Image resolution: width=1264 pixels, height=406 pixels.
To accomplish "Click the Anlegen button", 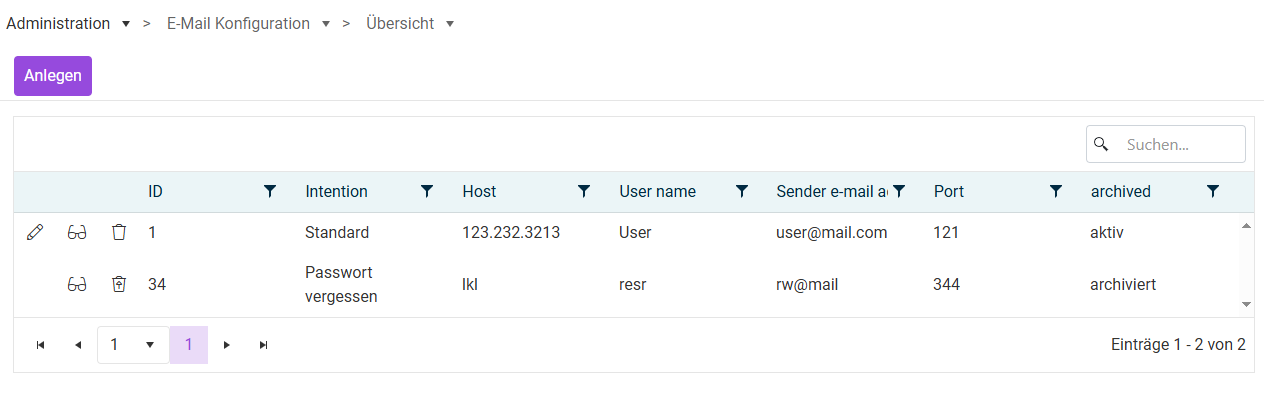I will (53, 76).
